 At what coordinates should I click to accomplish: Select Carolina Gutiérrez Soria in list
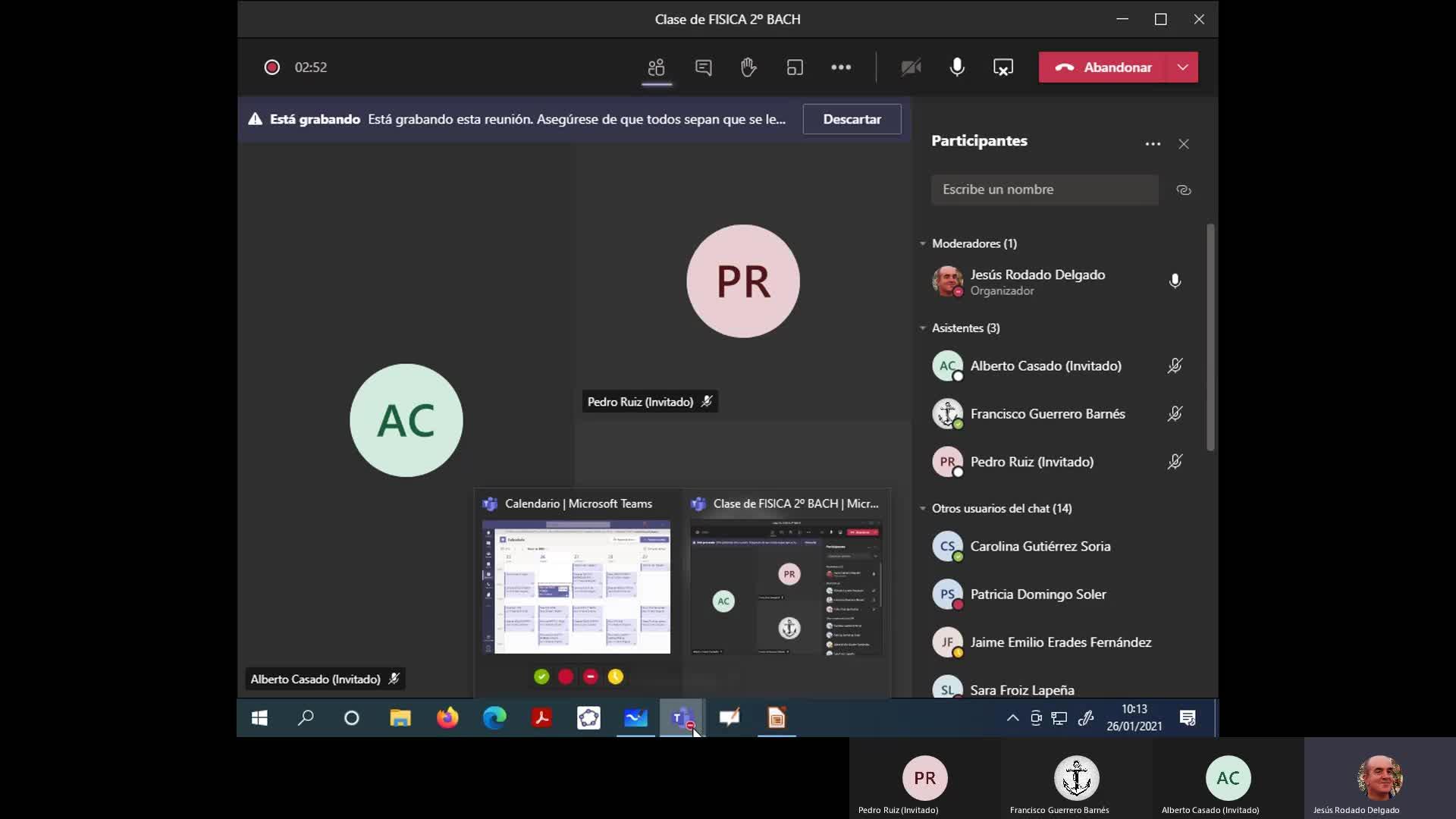pyautogui.click(x=1040, y=546)
